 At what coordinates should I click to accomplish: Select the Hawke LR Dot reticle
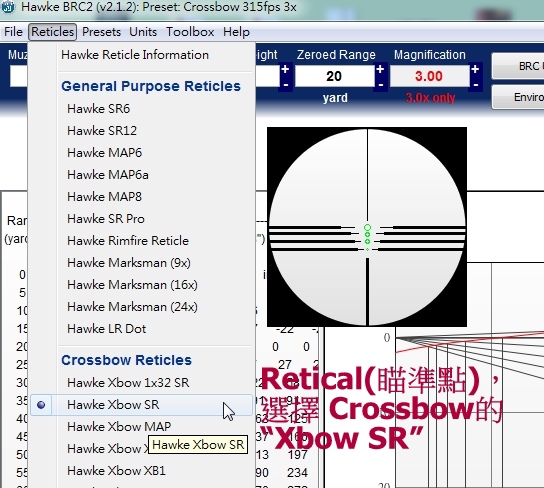107,329
